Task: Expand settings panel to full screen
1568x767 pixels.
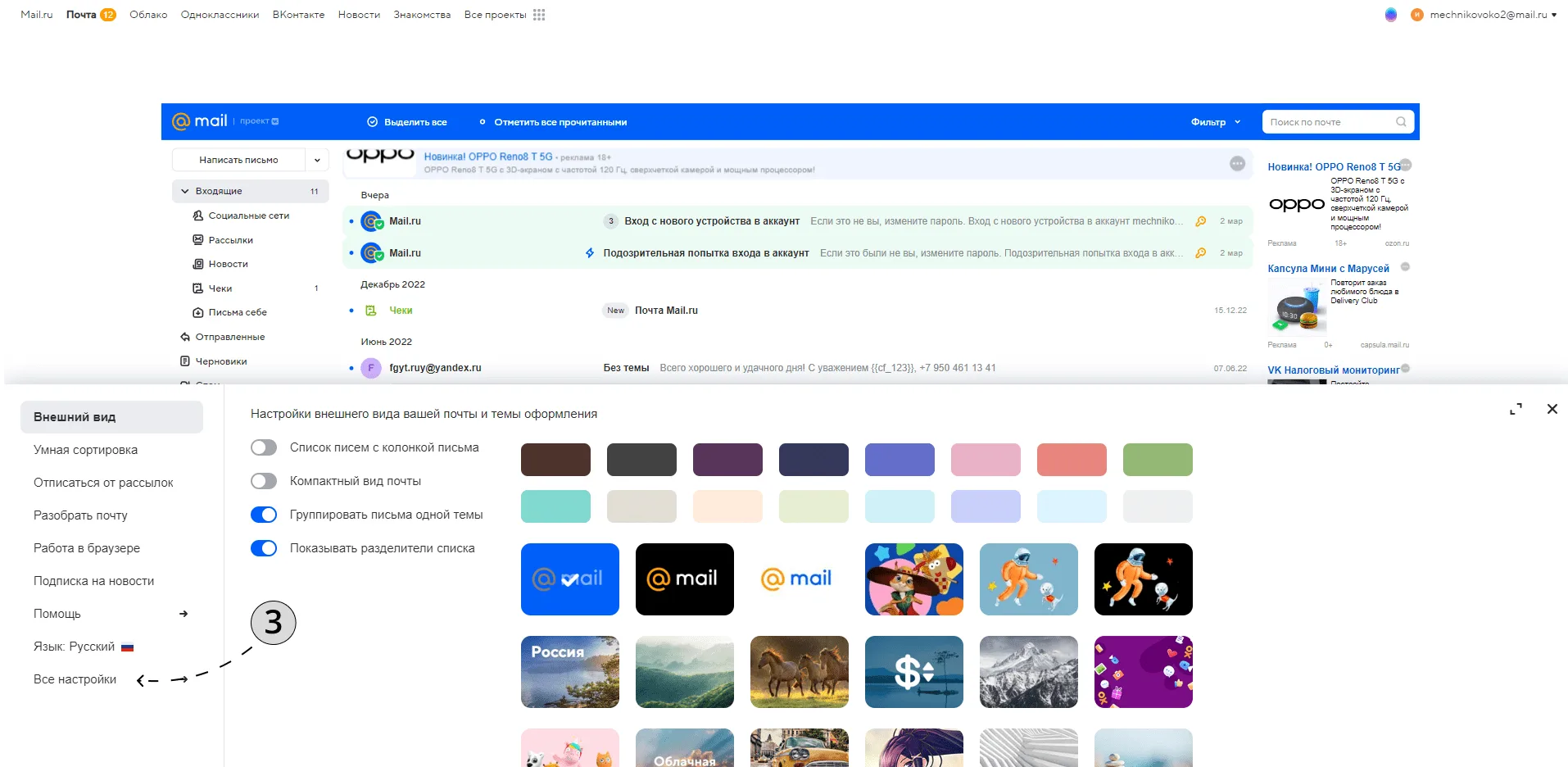Action: 1516,409
